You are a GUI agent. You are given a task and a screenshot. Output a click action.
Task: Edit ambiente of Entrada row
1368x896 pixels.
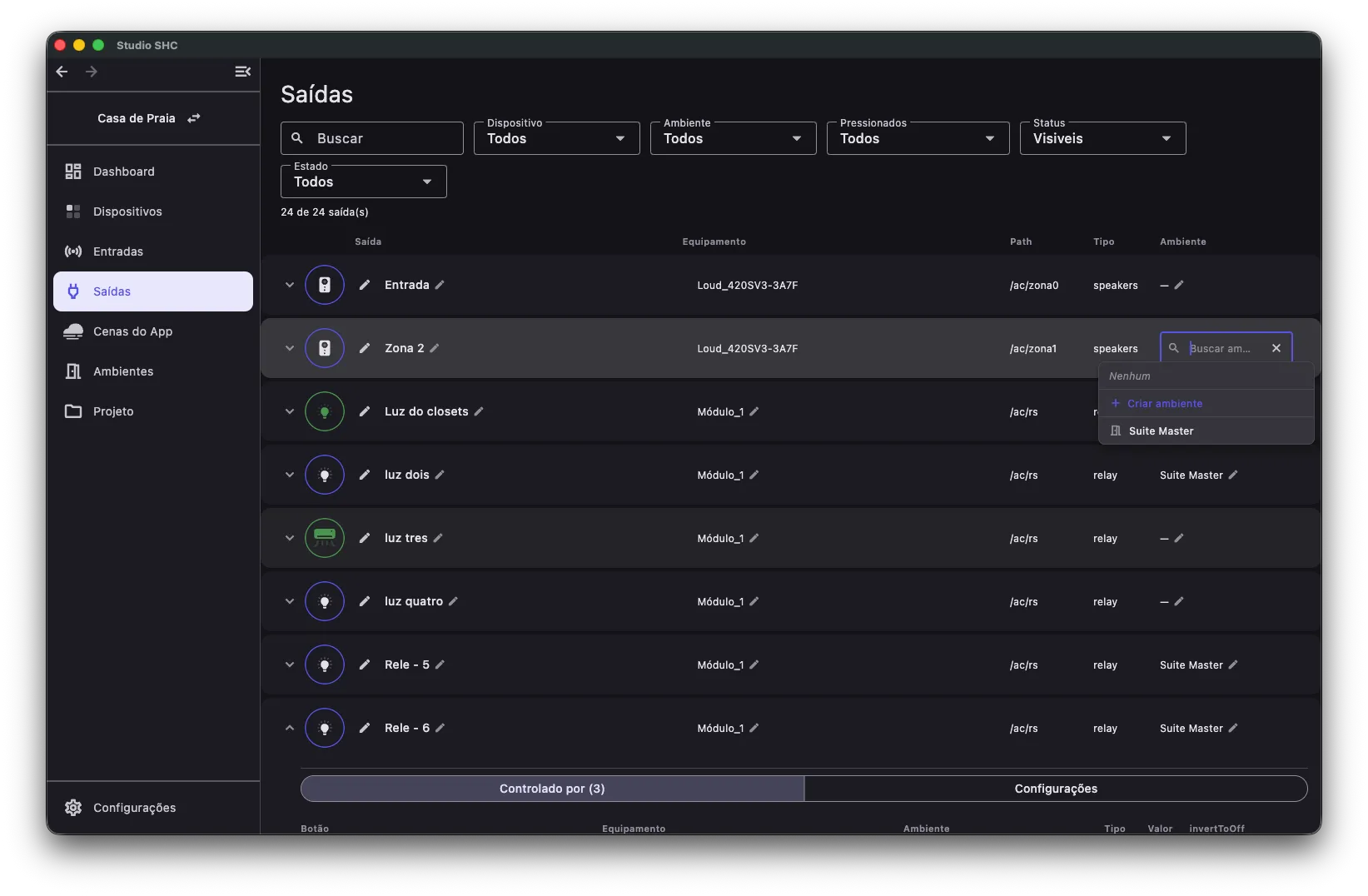click(1179, 285)
